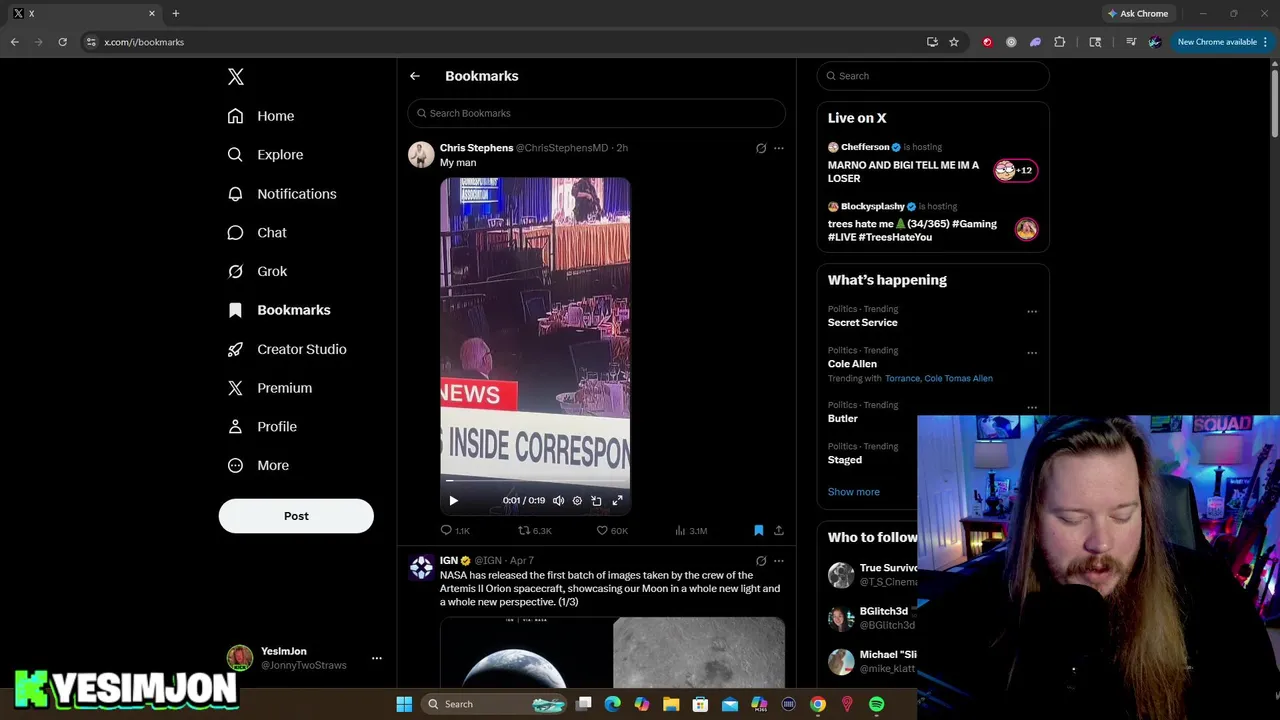This screenshot has height=720, width=1280.
Task: Enter fullscreen on the video player
Action: [x=617, y=501]
